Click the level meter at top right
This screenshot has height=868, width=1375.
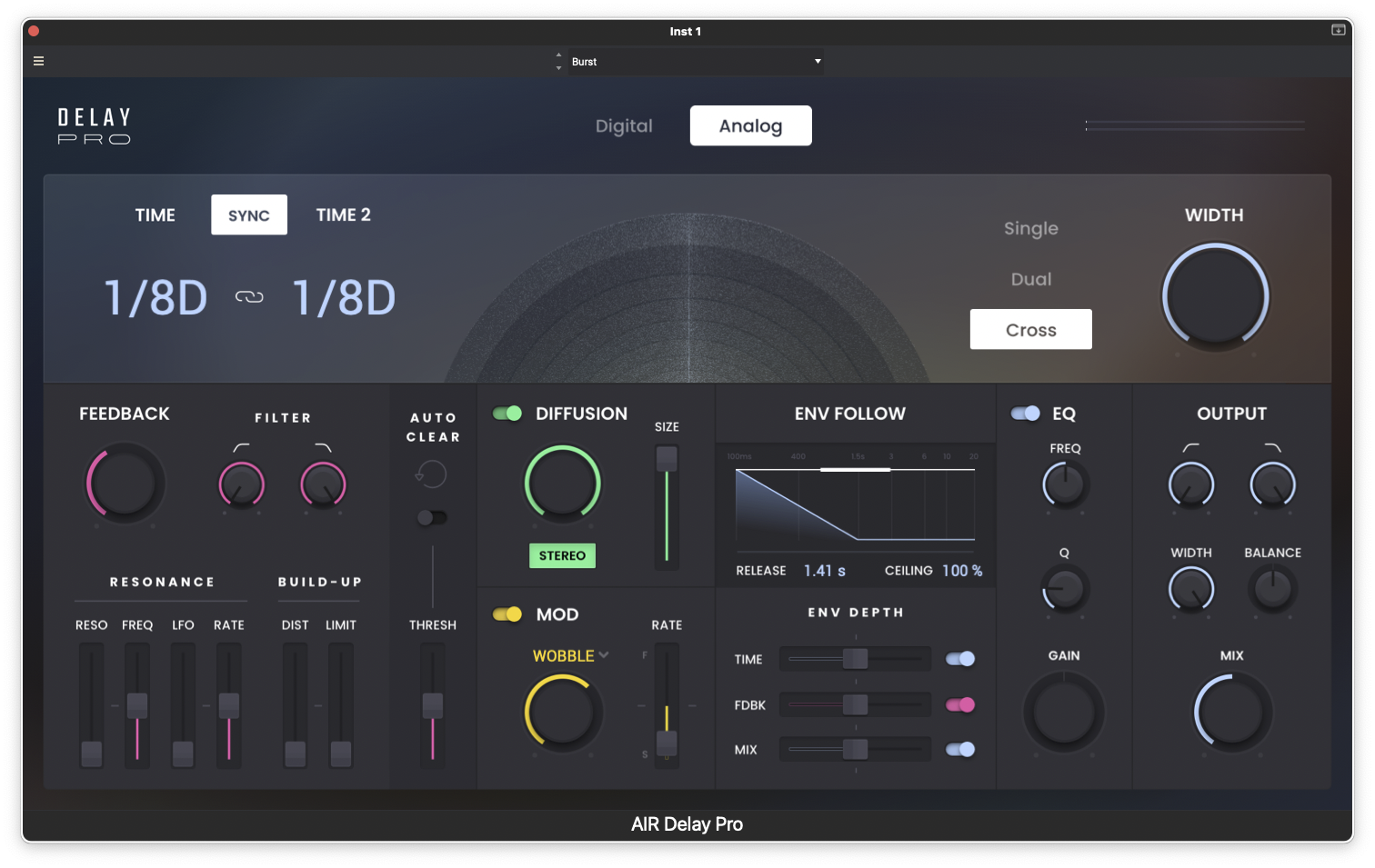tap(1195, 125)
